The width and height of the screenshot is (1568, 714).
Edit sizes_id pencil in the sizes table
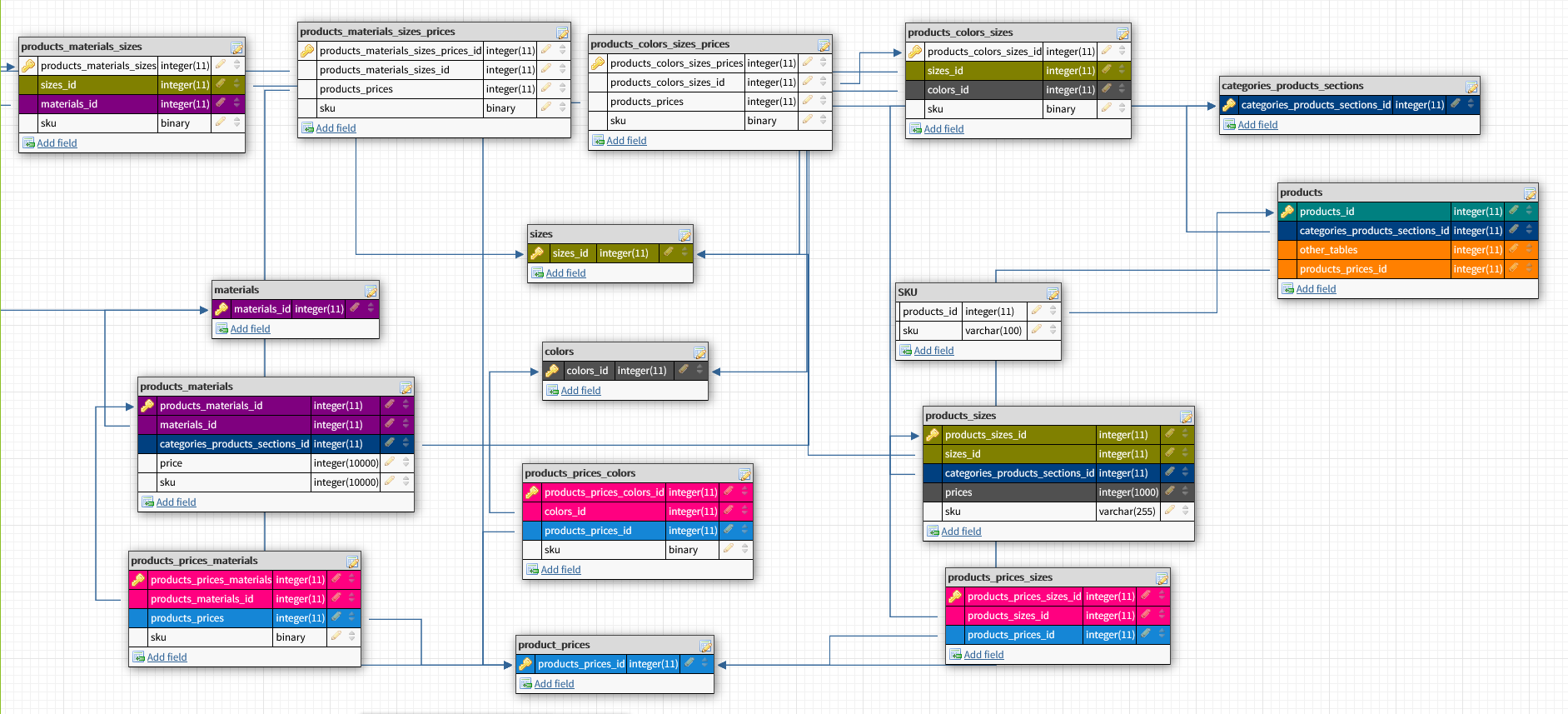[x=669, y=252]
